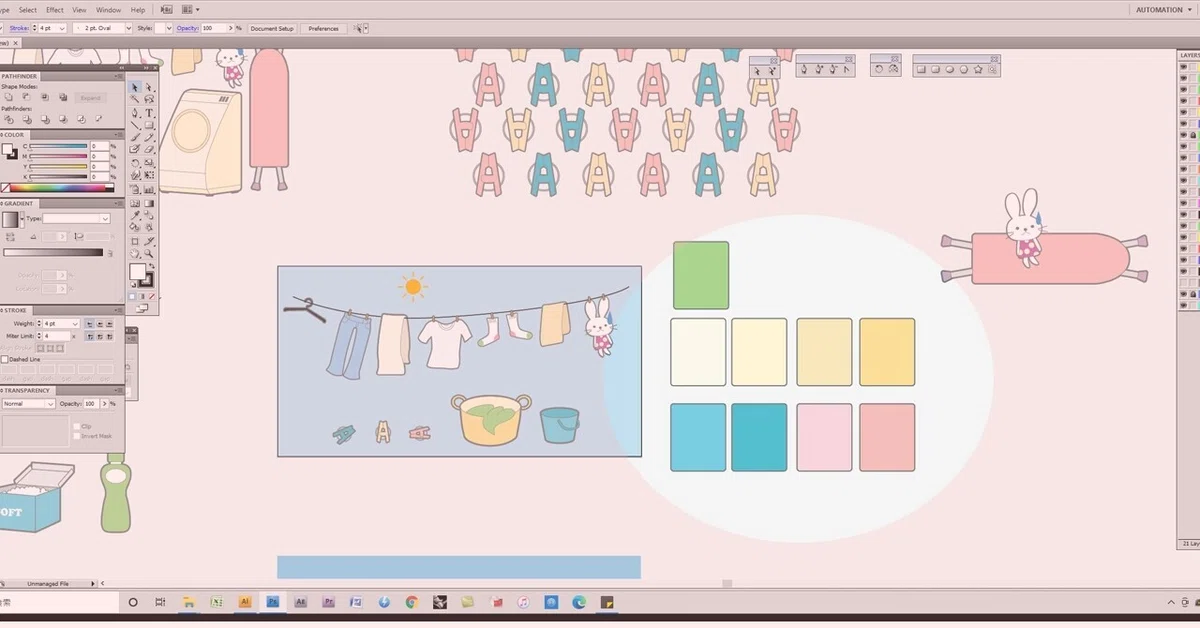
Task: Select the Pen tool
Action: [x=135, y=113]
